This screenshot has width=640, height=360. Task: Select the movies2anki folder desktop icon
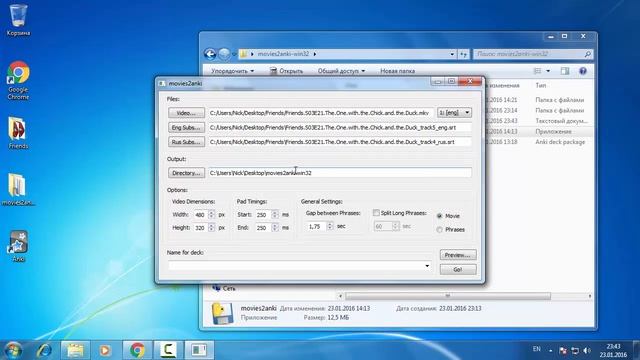(18, 189)
